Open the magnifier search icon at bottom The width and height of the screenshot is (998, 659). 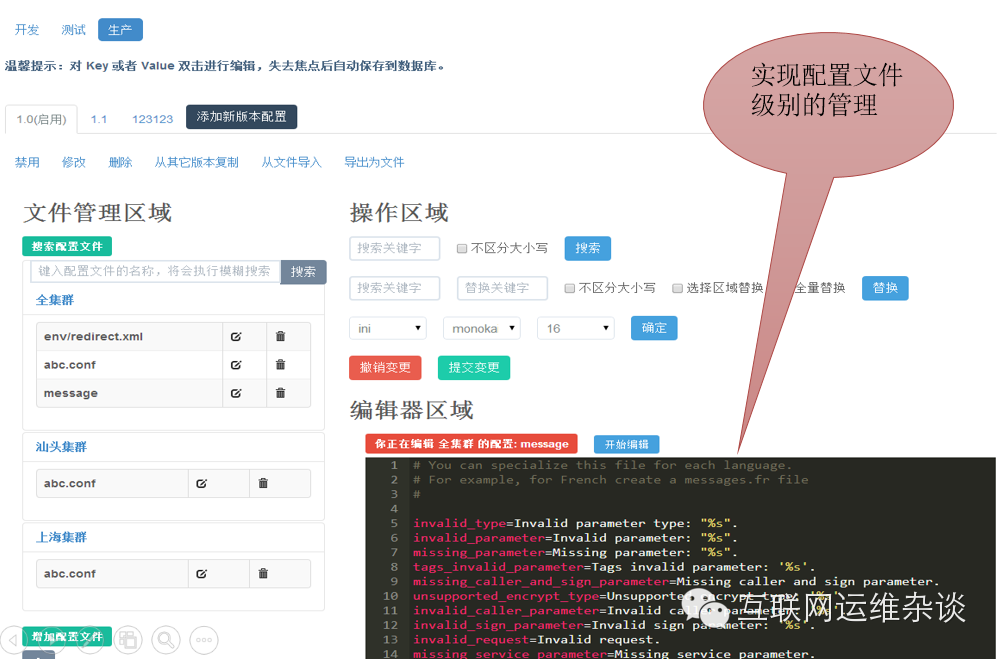164,640
